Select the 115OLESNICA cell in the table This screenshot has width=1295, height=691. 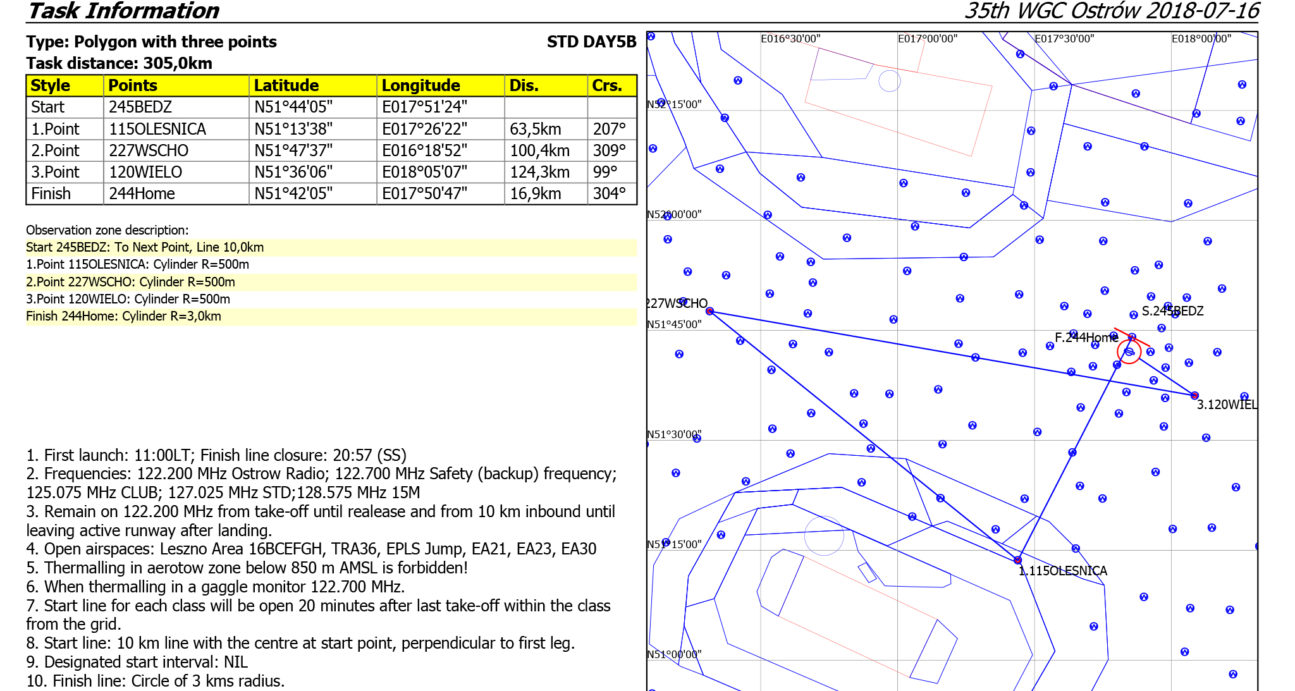(157, 129)
